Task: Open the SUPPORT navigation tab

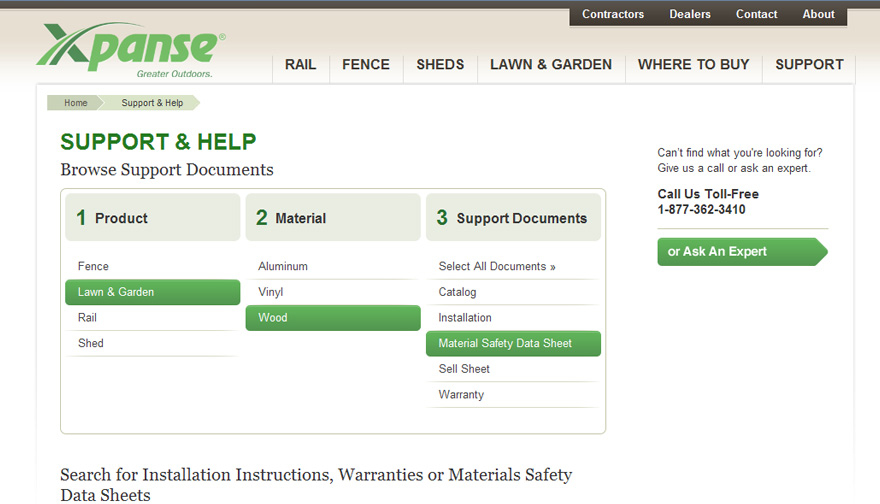Action: point(809,65)
